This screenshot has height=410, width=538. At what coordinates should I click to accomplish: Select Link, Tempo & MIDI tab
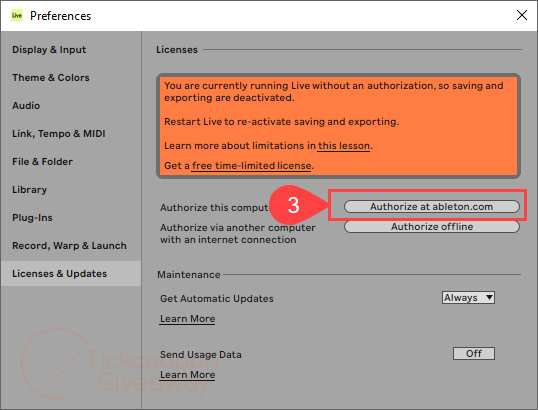pyautogui.click(x=59, y=134)
